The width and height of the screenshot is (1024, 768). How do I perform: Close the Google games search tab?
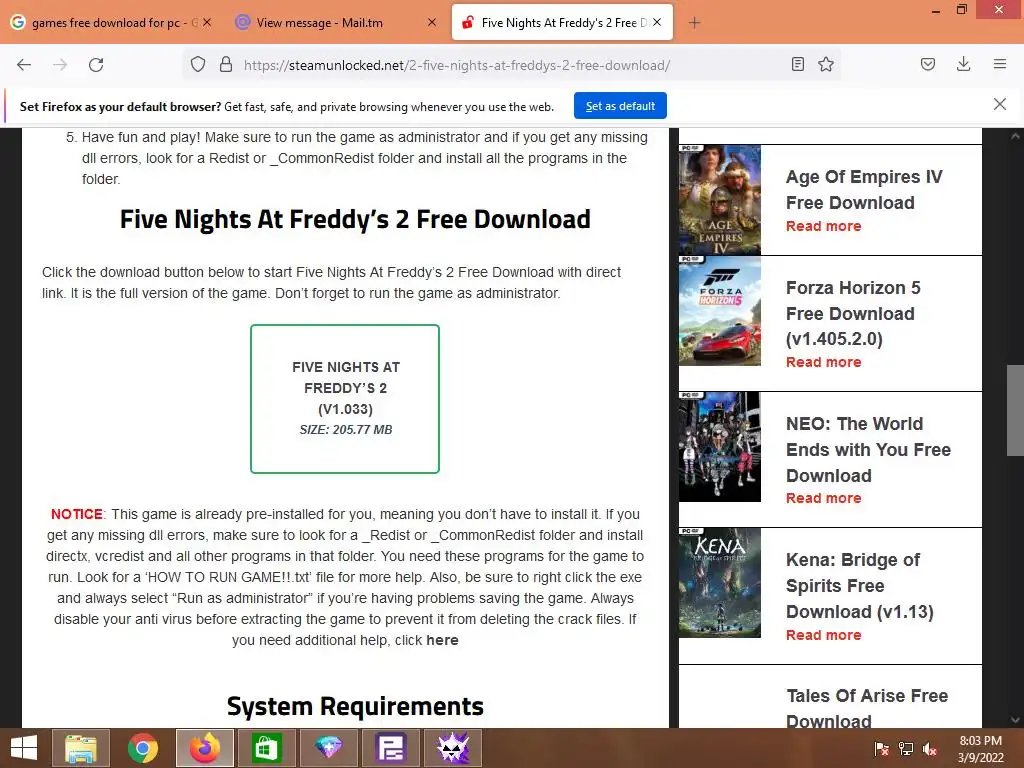point(206,22)
